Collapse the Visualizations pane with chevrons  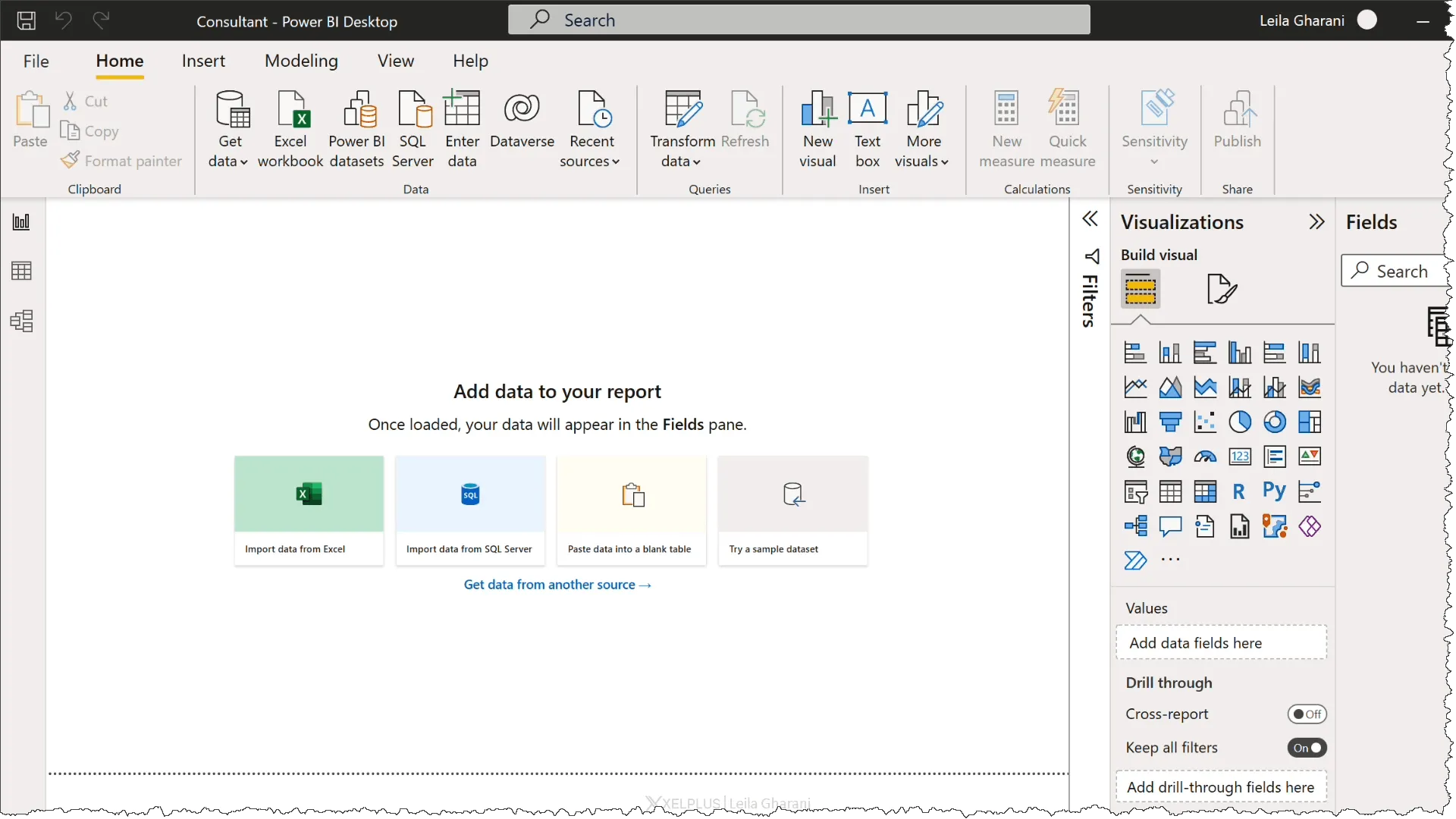[x=1316, y=221]
